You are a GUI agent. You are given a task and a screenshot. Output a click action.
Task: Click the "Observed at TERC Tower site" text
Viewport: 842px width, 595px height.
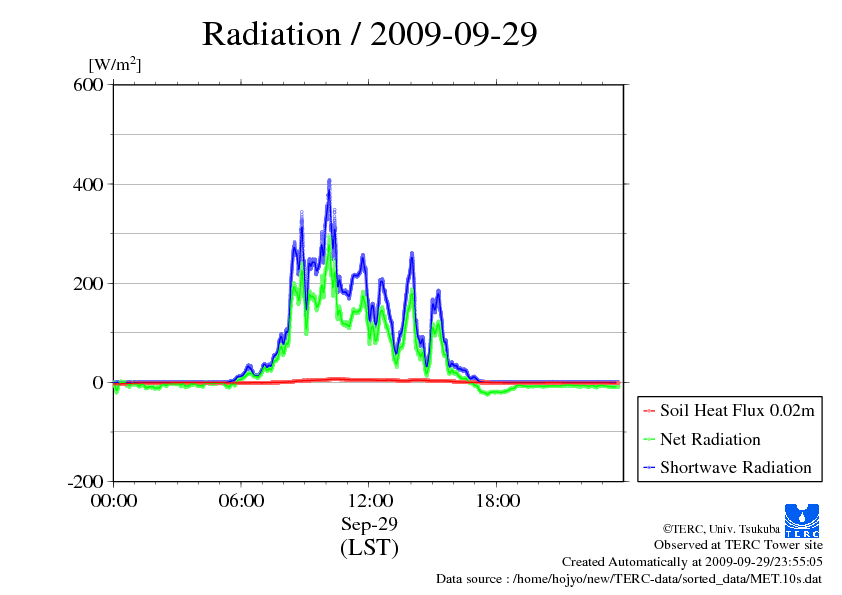pos(738,545)
